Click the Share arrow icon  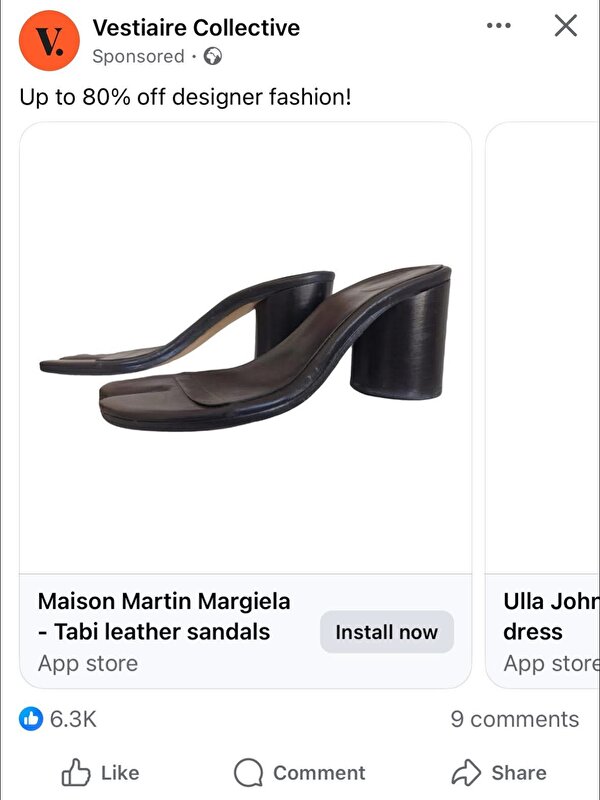[466, 773]
